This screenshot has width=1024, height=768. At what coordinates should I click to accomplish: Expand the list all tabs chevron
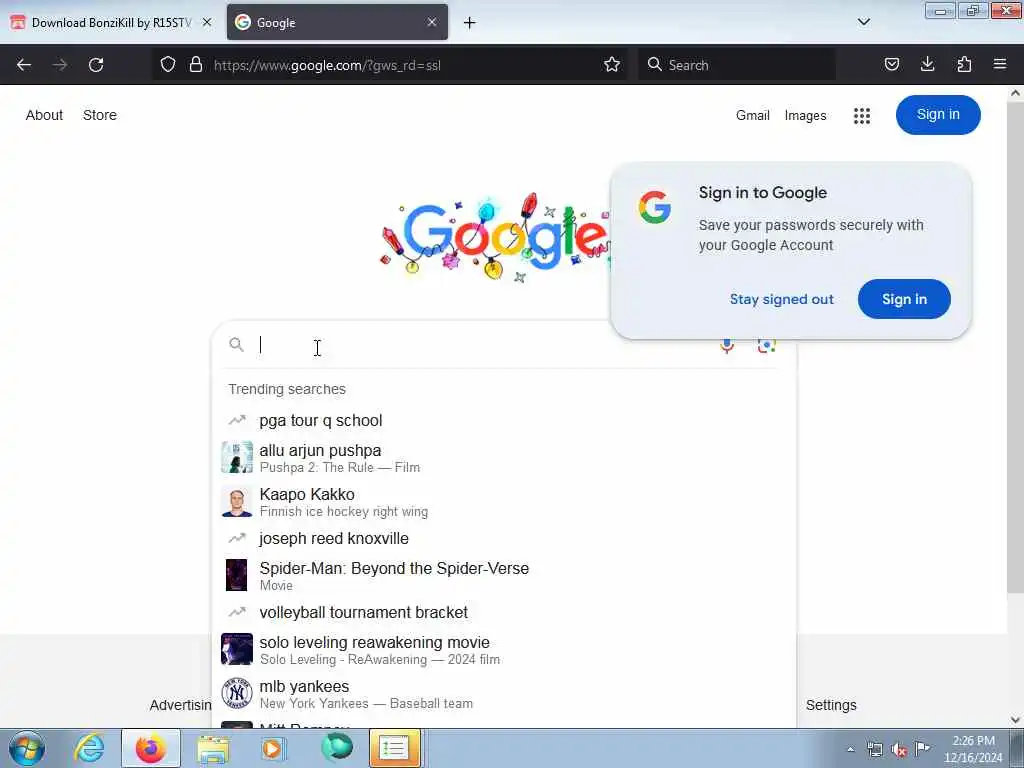click(x=863, y=22)
